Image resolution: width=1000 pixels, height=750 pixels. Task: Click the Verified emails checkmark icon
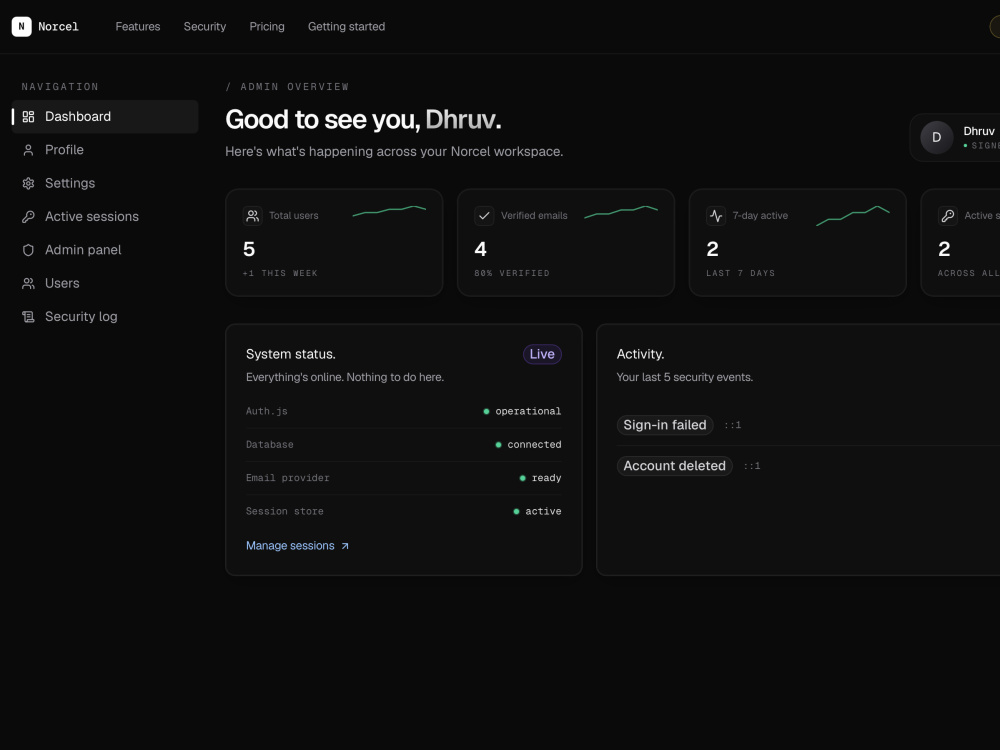(484, 216)
